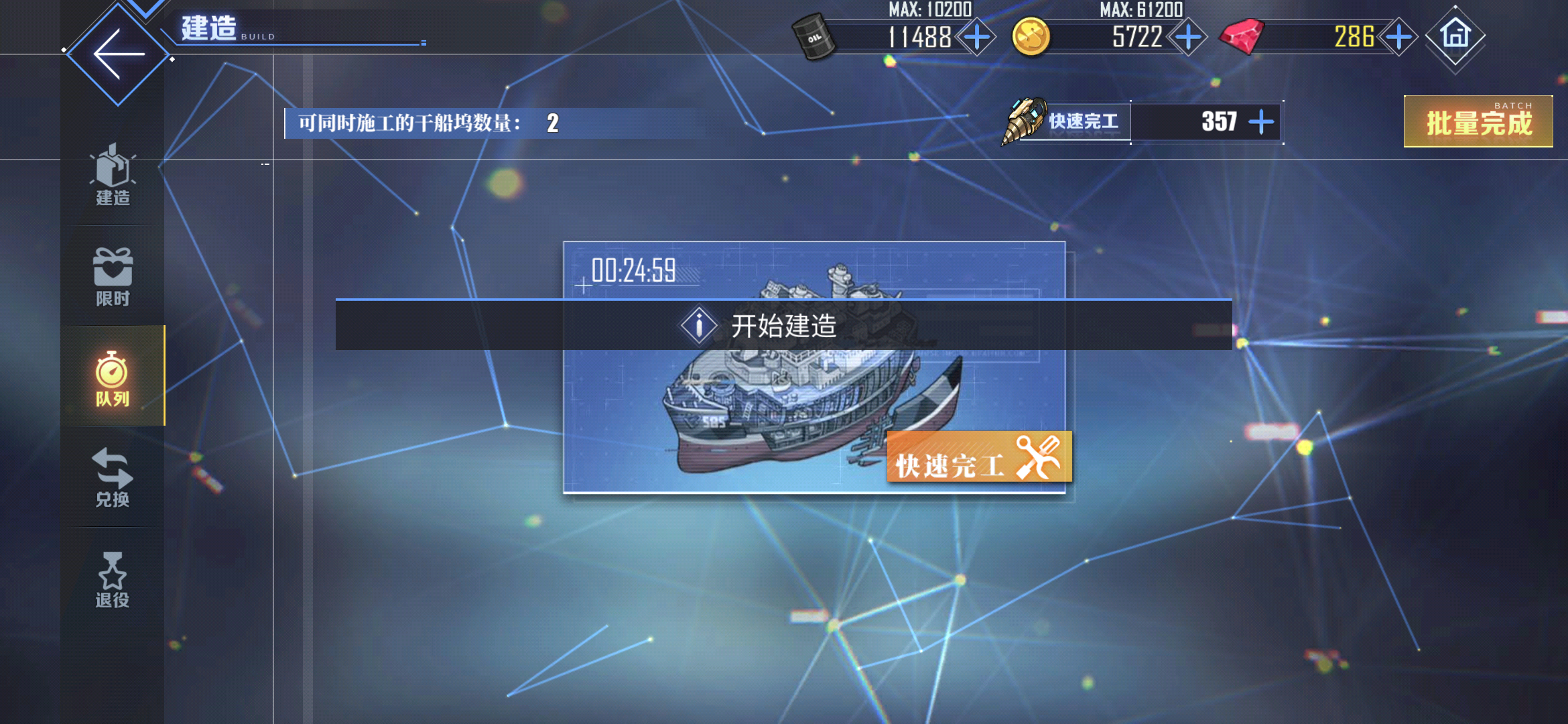Open the 建造 build tab

pos(113,175)
